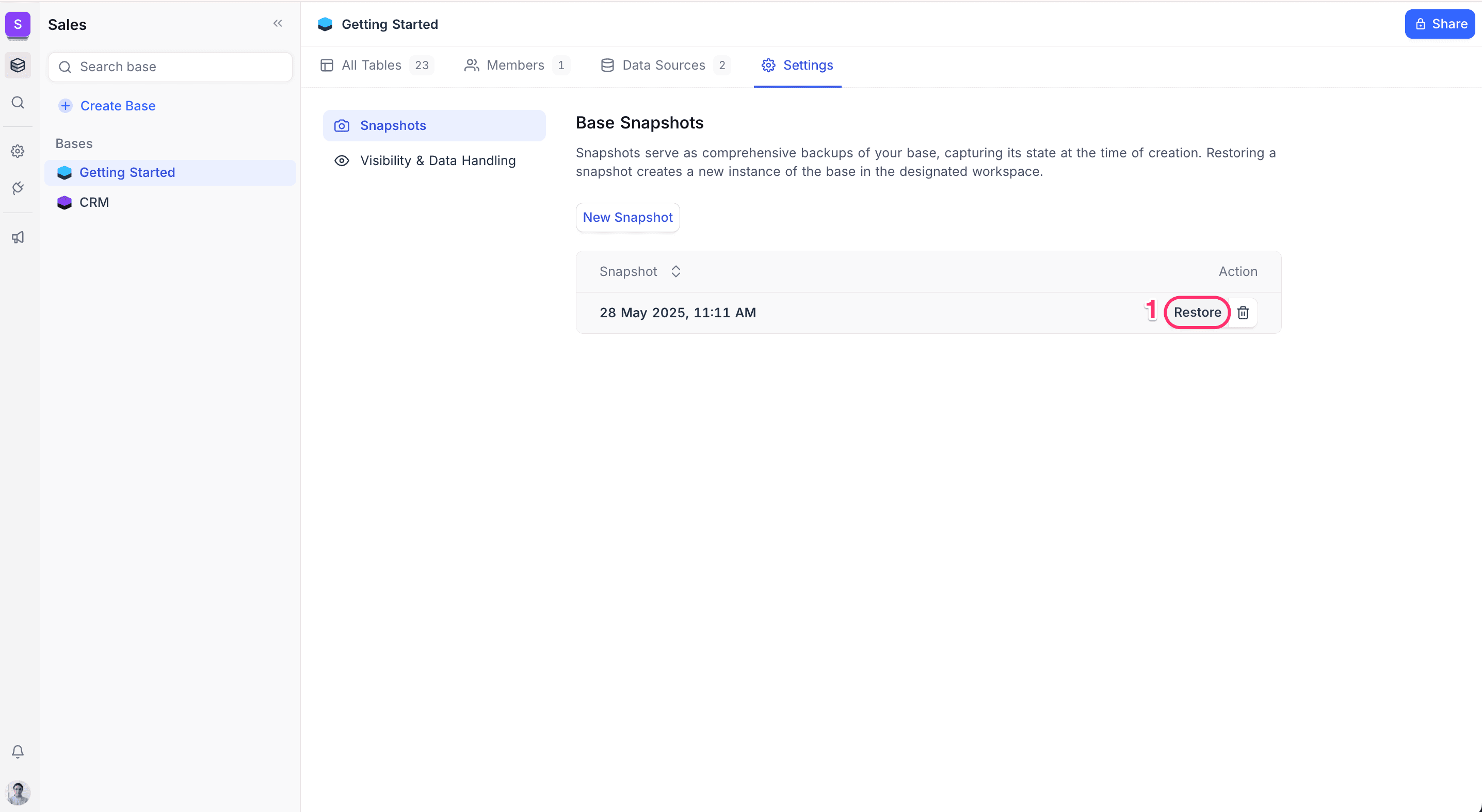Delete the 28 May 2025 snapshot

coord(1243,312)
